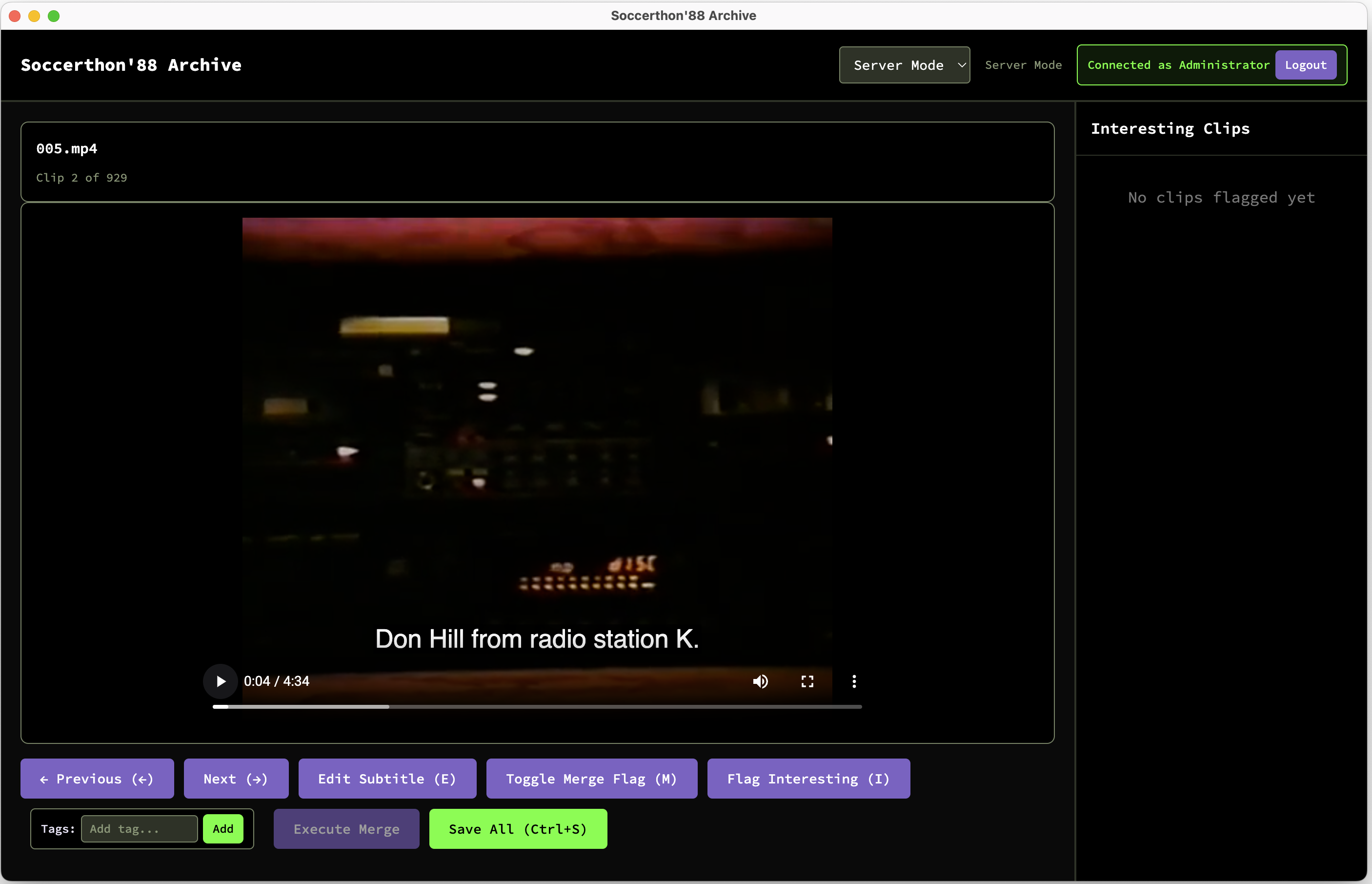Click the Add tag input field
Screen dimensions: 1372x884
point(139,828)
